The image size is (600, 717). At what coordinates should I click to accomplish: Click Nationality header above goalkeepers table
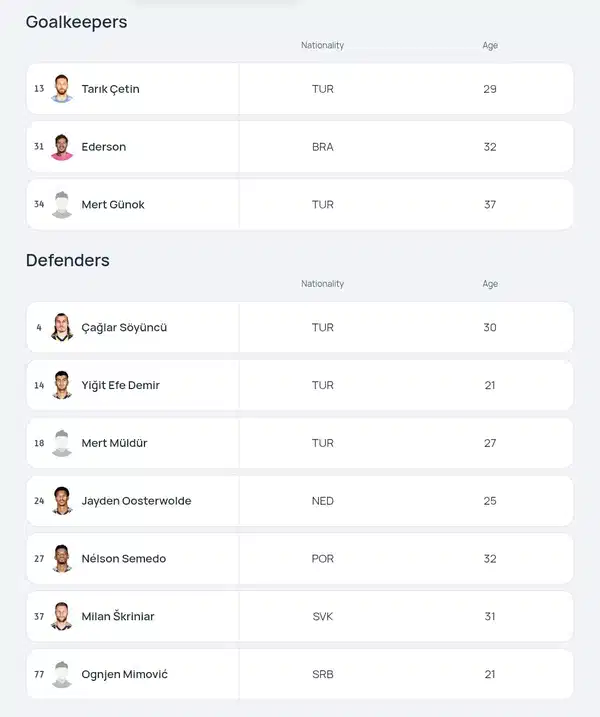click(x=322, y=45)
